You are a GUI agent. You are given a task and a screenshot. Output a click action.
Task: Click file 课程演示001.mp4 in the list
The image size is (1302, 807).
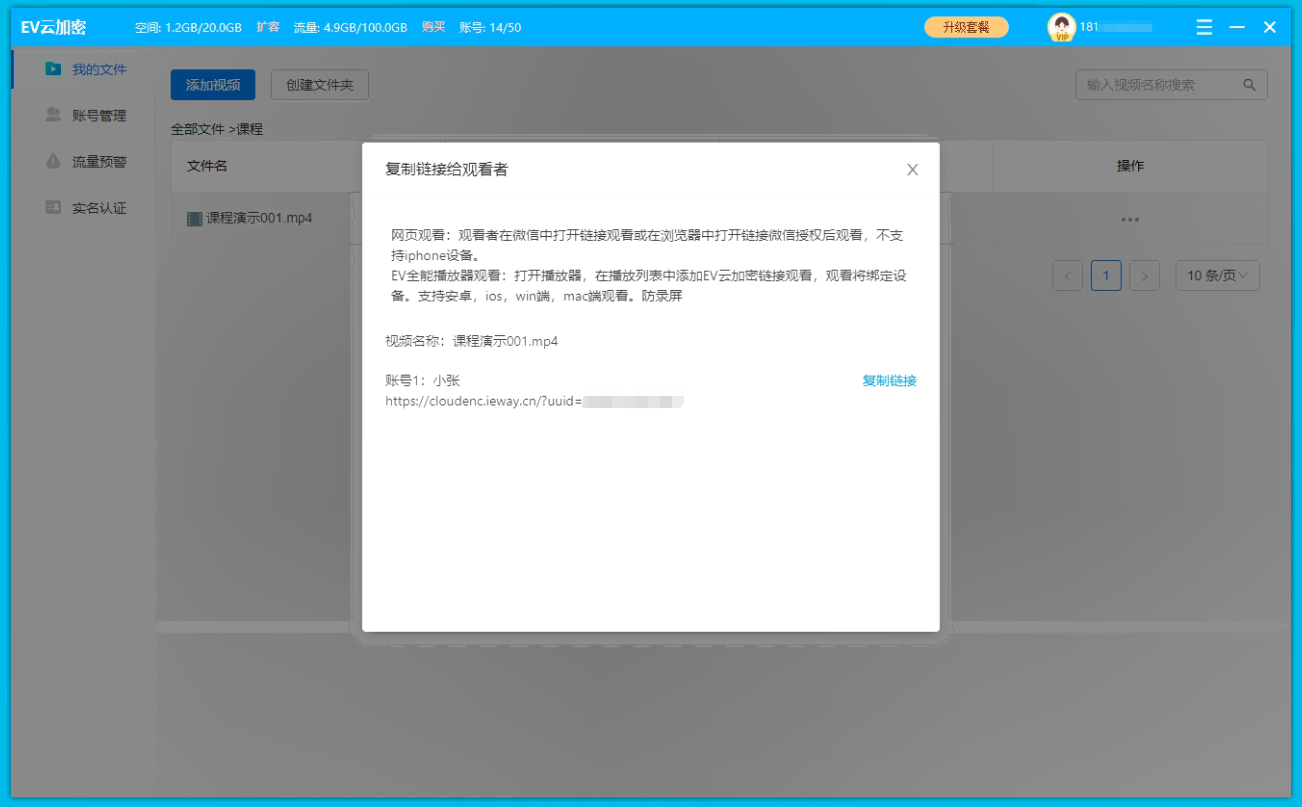[259, 218]
